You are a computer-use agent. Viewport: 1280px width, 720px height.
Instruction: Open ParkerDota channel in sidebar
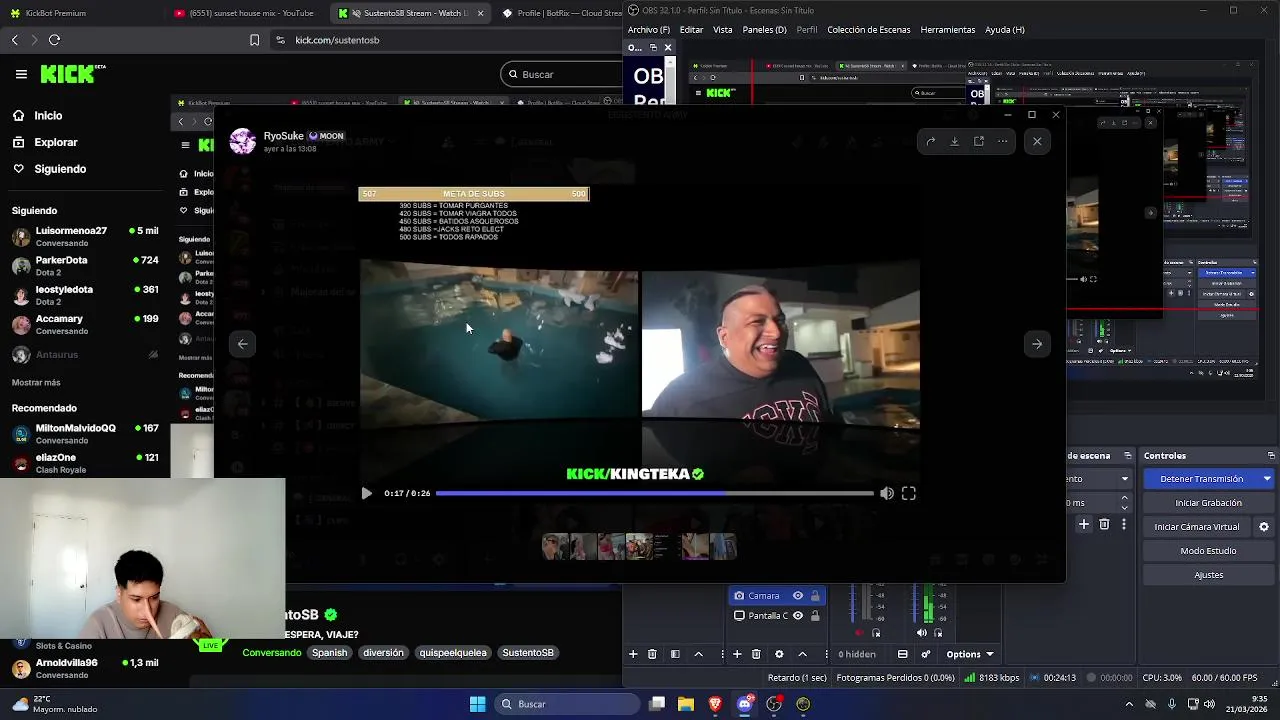click(85, 265)
